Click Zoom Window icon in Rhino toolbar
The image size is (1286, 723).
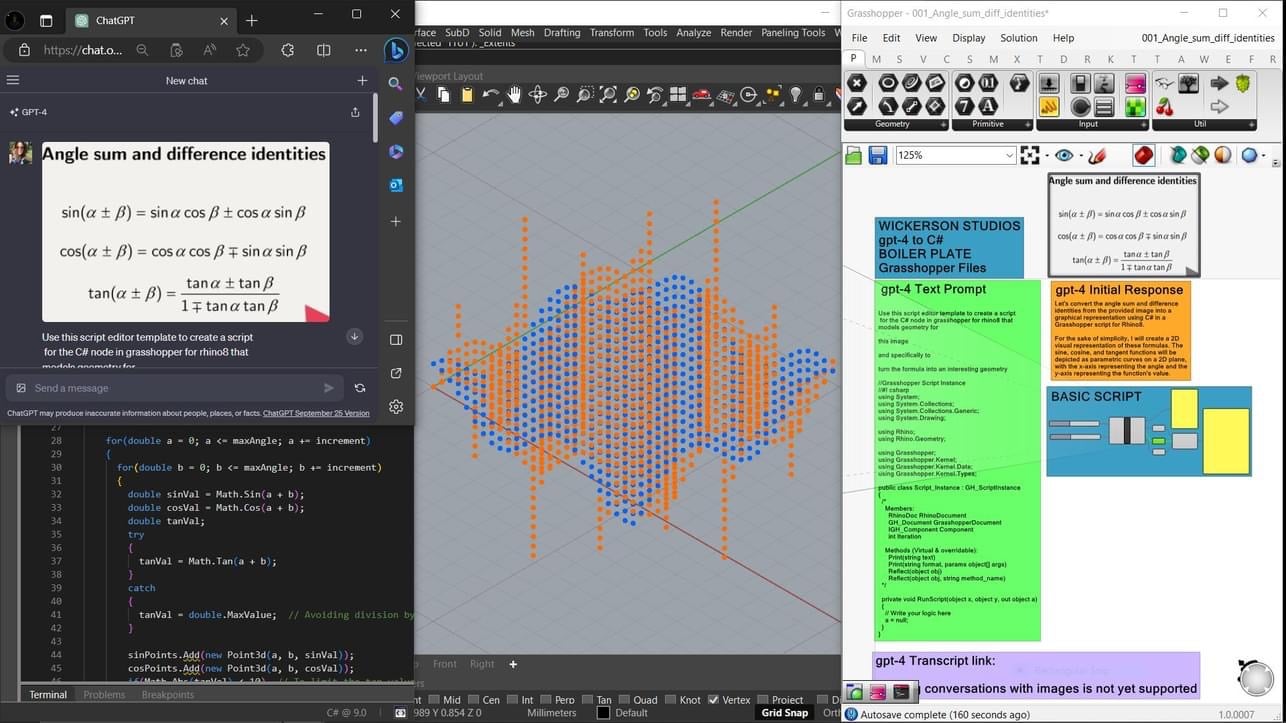tap(585, 95)
